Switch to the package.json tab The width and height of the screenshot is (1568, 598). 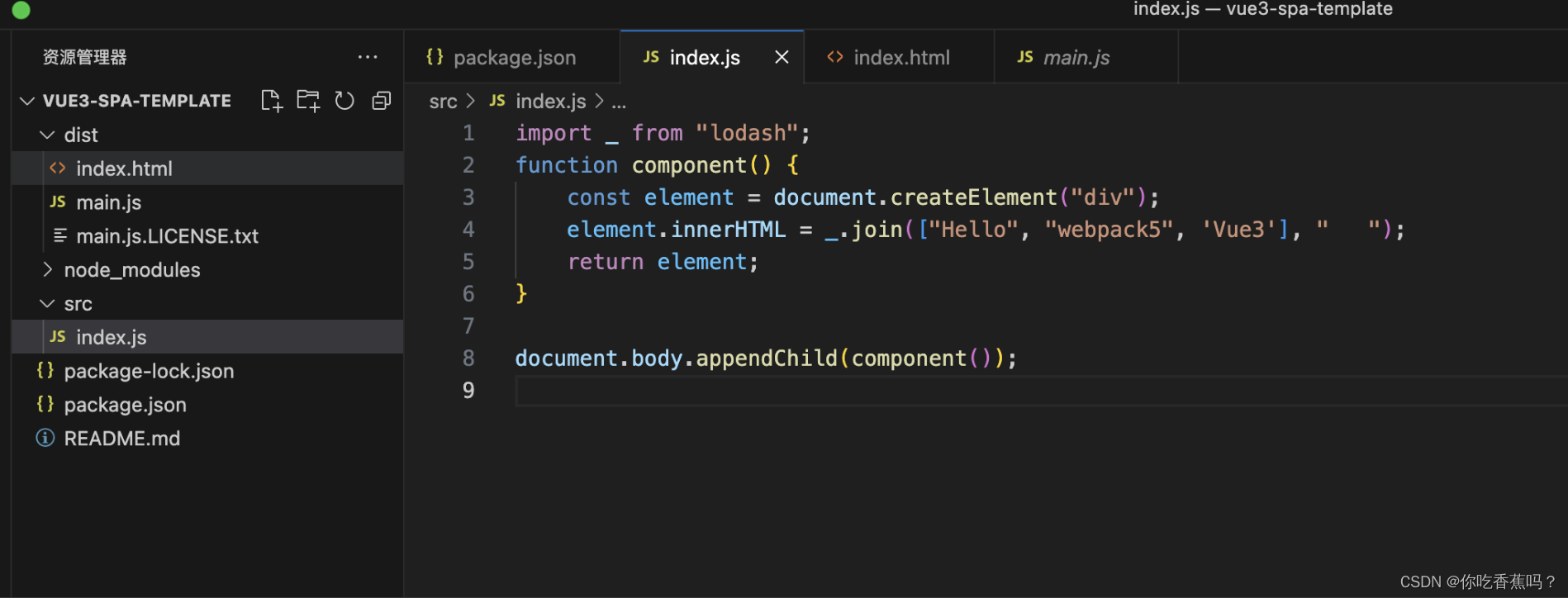pyautogui.click(x=512, y=57)
